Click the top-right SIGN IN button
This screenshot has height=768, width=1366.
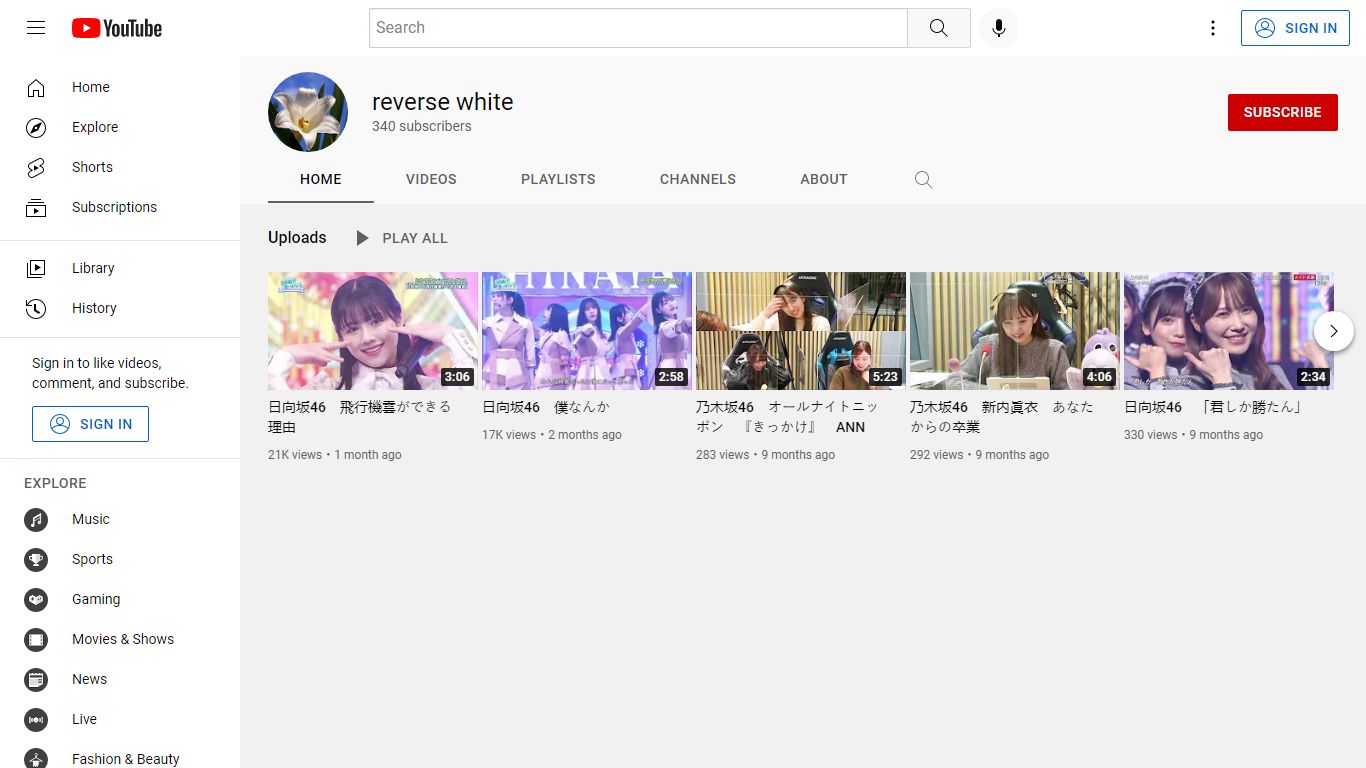(1295, 28)
